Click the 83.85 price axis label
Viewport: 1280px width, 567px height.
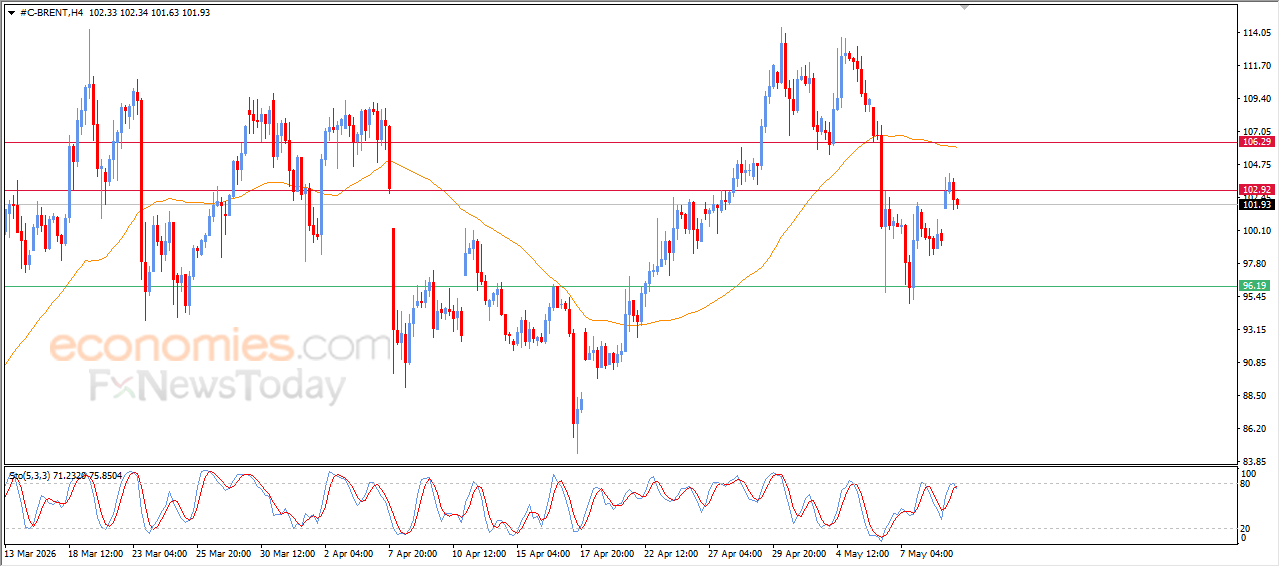coord(1254,462)
